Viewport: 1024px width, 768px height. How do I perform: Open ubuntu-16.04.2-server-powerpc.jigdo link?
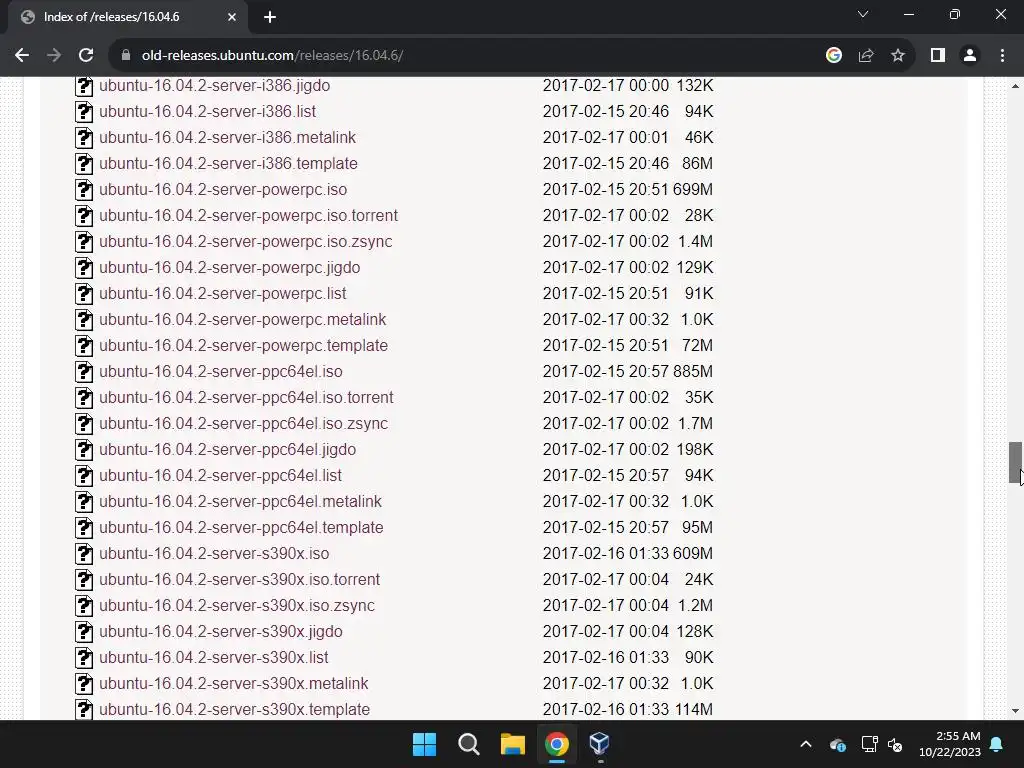pyautogui.click(x=229, y=268)
